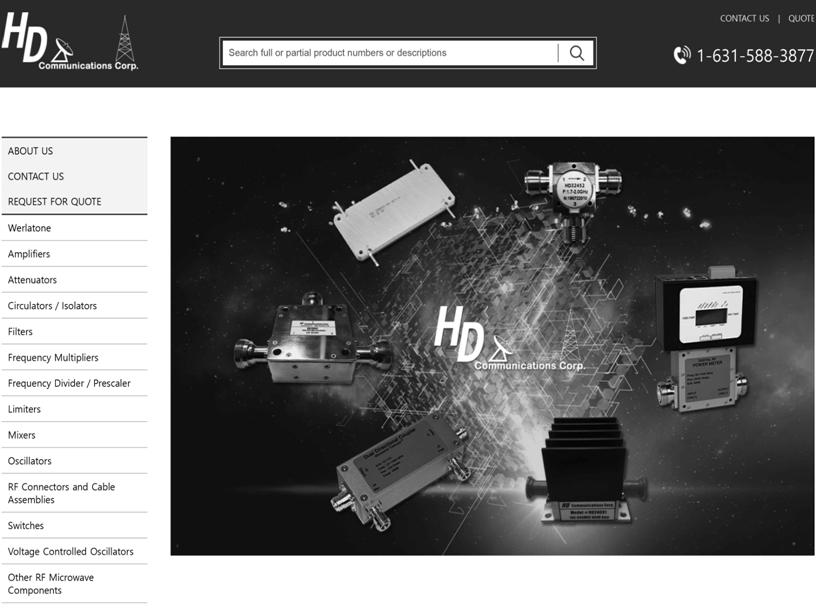Open the Limiters category
816x612 pixels.
pos(74,409)
